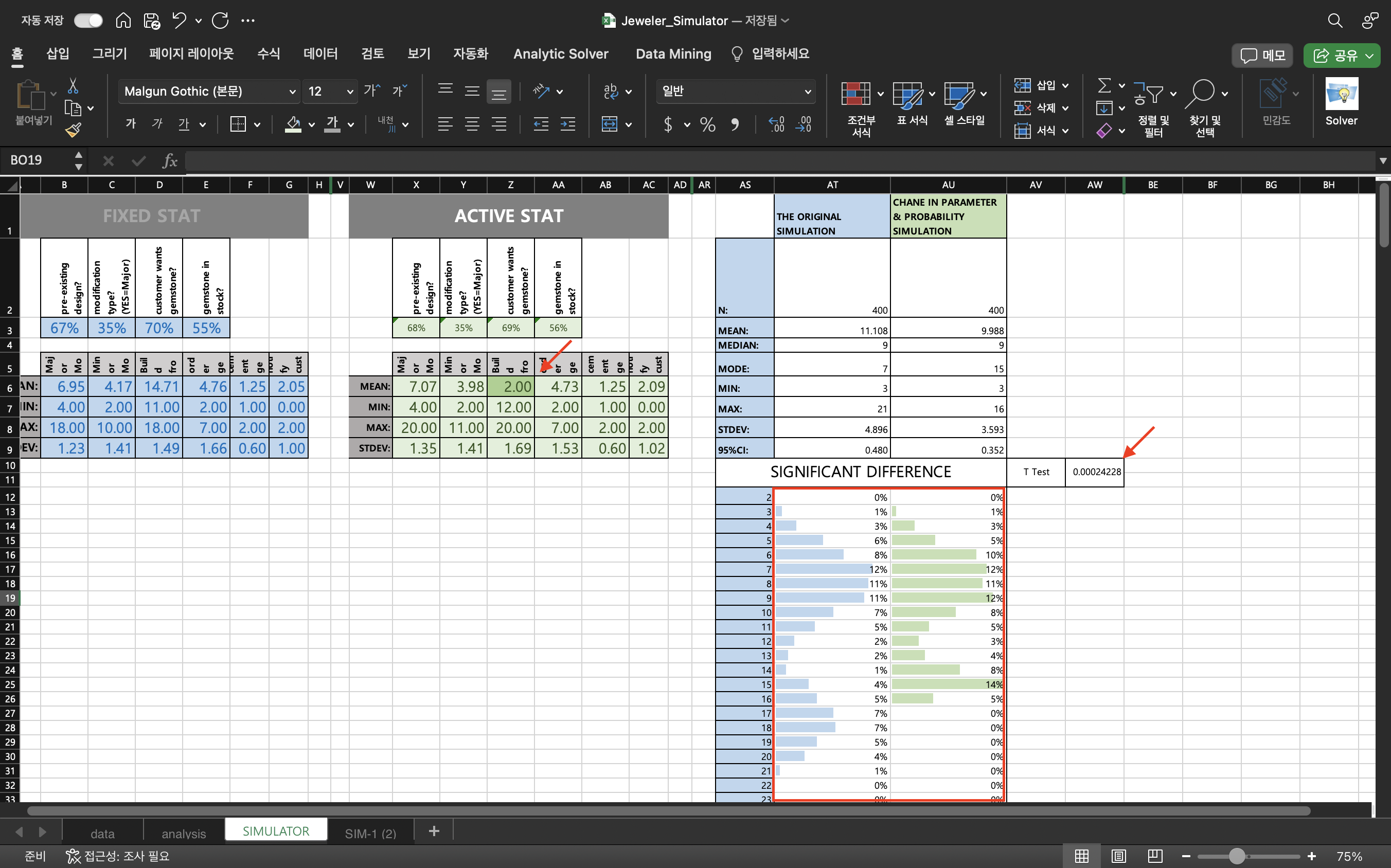Viewport: 1391px width, 868px height.
Task: Click the center horizontal align icon
Action: [x=472, y=124]
